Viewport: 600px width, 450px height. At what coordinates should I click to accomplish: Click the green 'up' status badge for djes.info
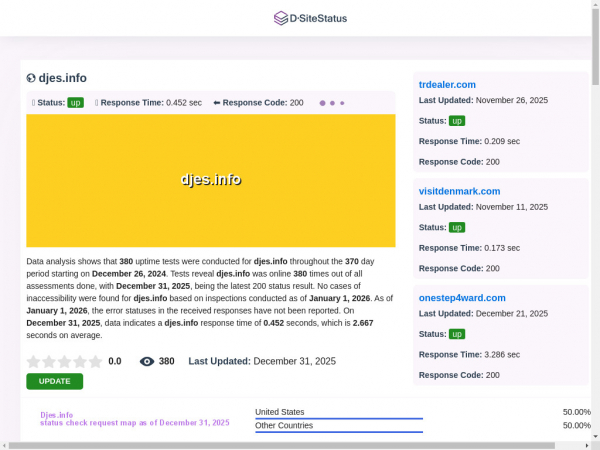(x=75, y=103)
